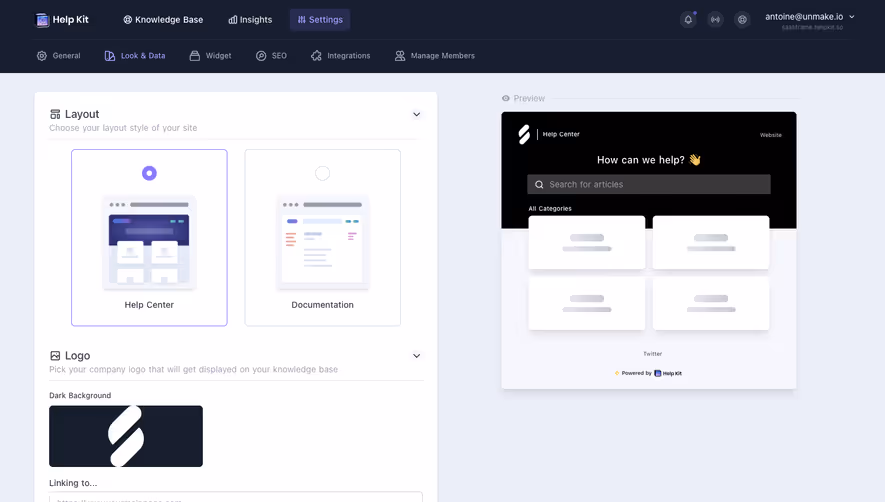Open the Settings tab
The width and height of the screenshot is (885, 502).
[x=320, y=20]
